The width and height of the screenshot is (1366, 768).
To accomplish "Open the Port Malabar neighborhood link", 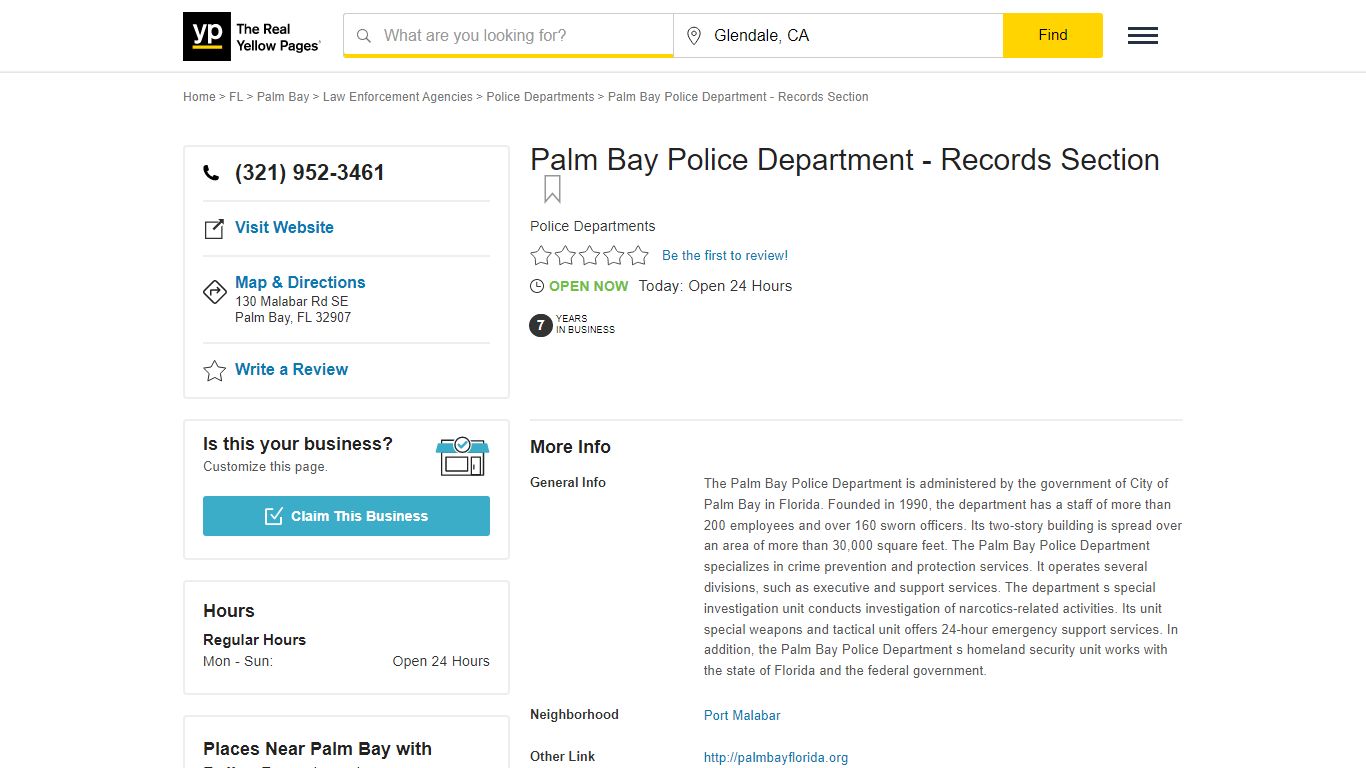I will 742,716.
